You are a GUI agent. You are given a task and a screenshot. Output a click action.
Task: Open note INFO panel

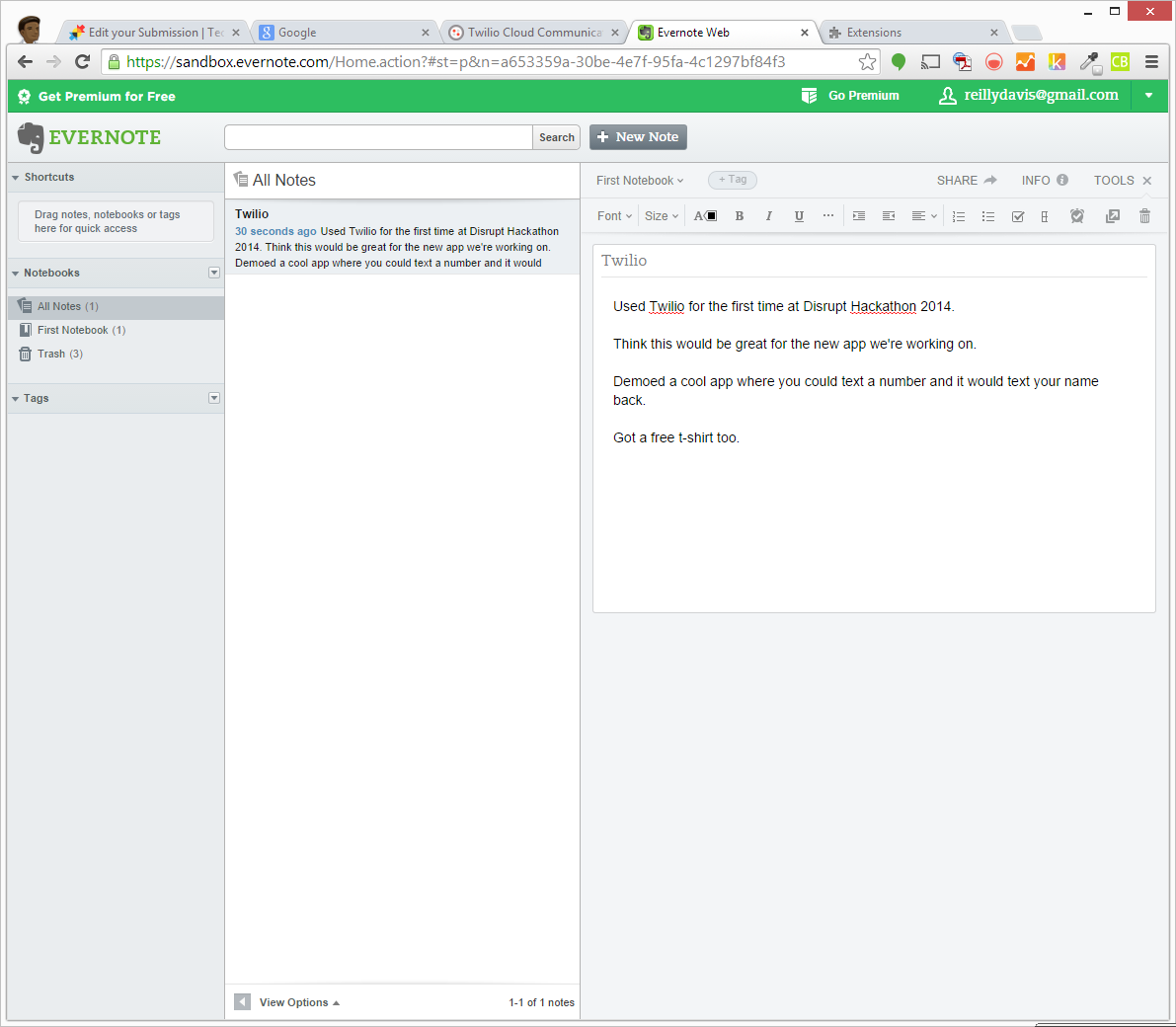click(1044, 180)
